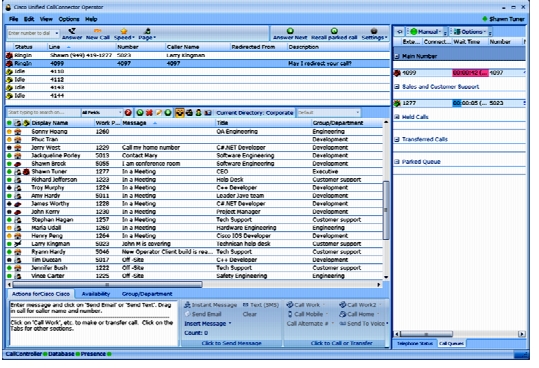Click the Clear message button

(250, 314)
